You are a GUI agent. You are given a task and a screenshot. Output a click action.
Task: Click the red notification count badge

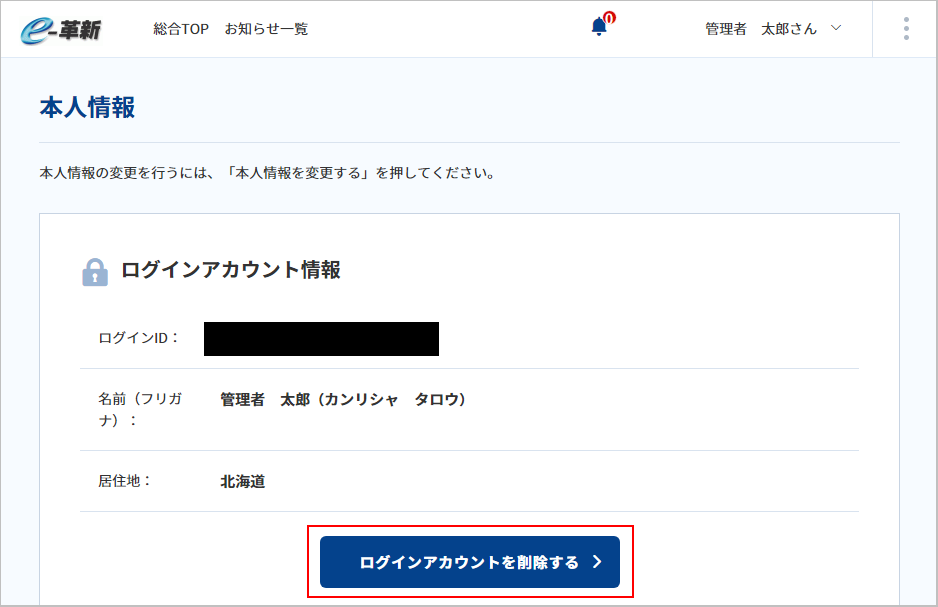[610, 17]
